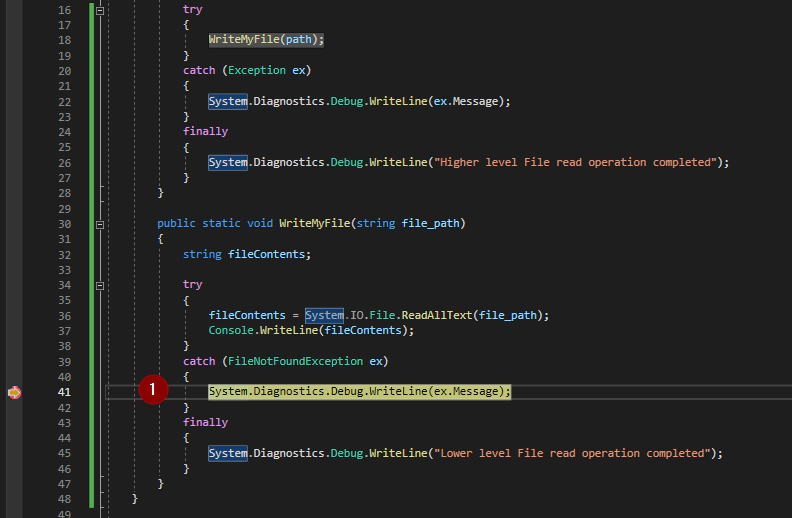Click the 'try' keyword on line 34
792x518 pixels.
point(192,284)
